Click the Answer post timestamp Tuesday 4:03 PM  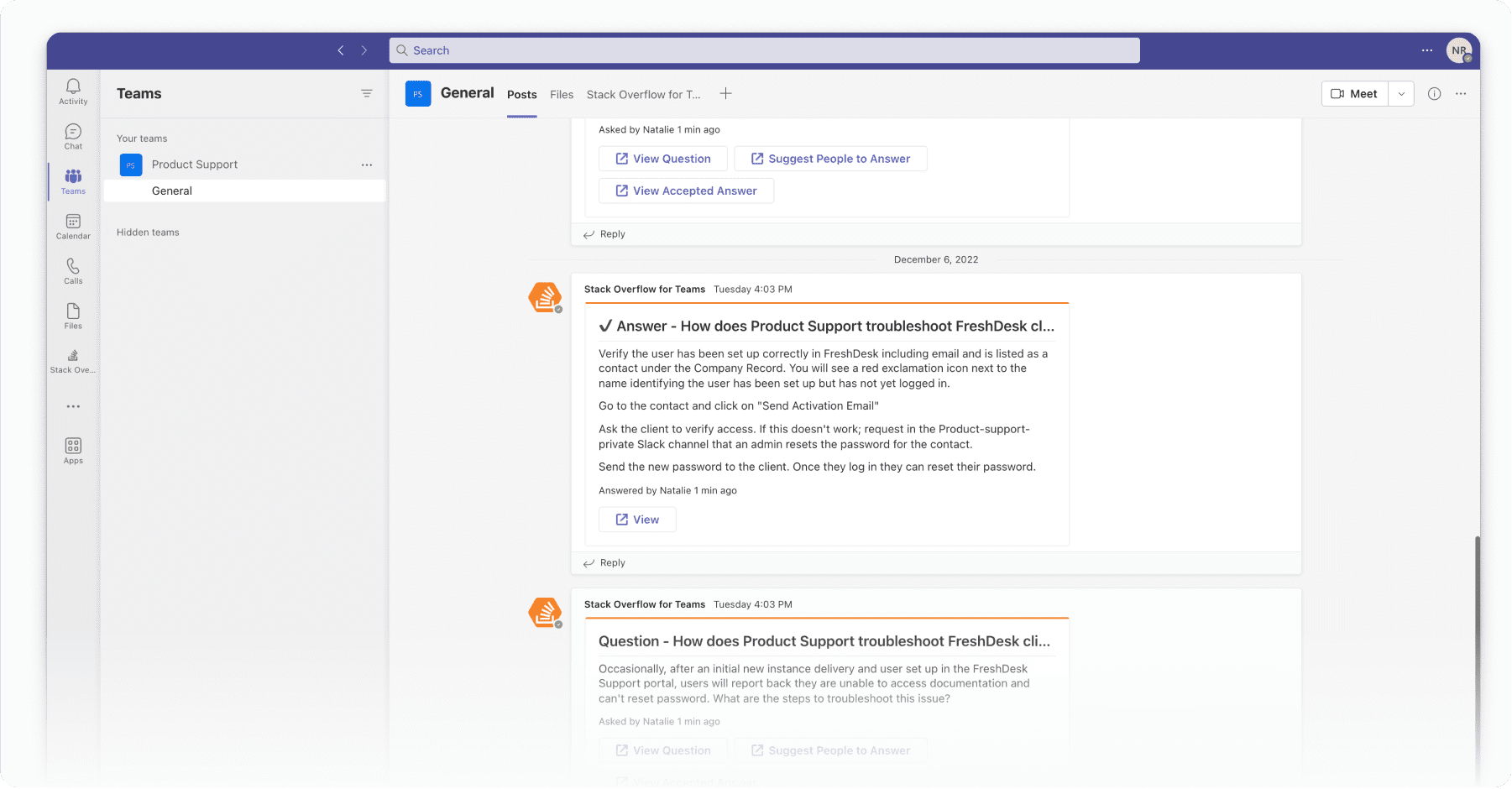(753, 290)
